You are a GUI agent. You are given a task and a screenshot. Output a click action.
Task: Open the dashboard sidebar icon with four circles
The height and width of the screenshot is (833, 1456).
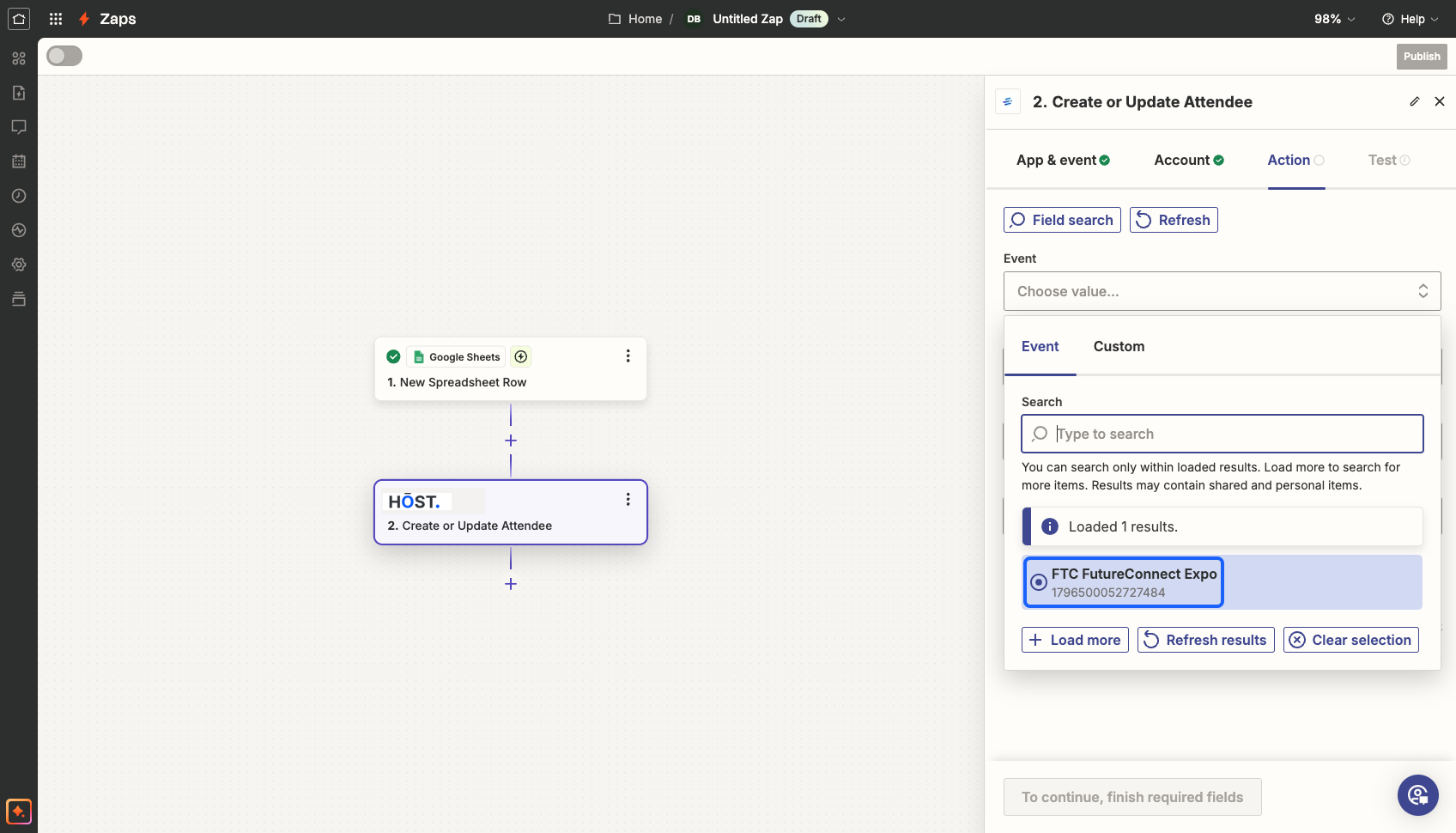point(19,58)
